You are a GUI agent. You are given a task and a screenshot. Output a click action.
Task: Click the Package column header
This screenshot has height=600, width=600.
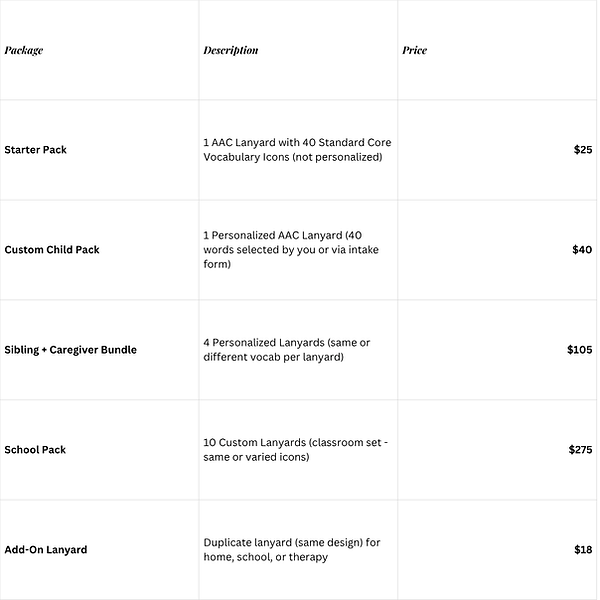[x=24, y=50]
